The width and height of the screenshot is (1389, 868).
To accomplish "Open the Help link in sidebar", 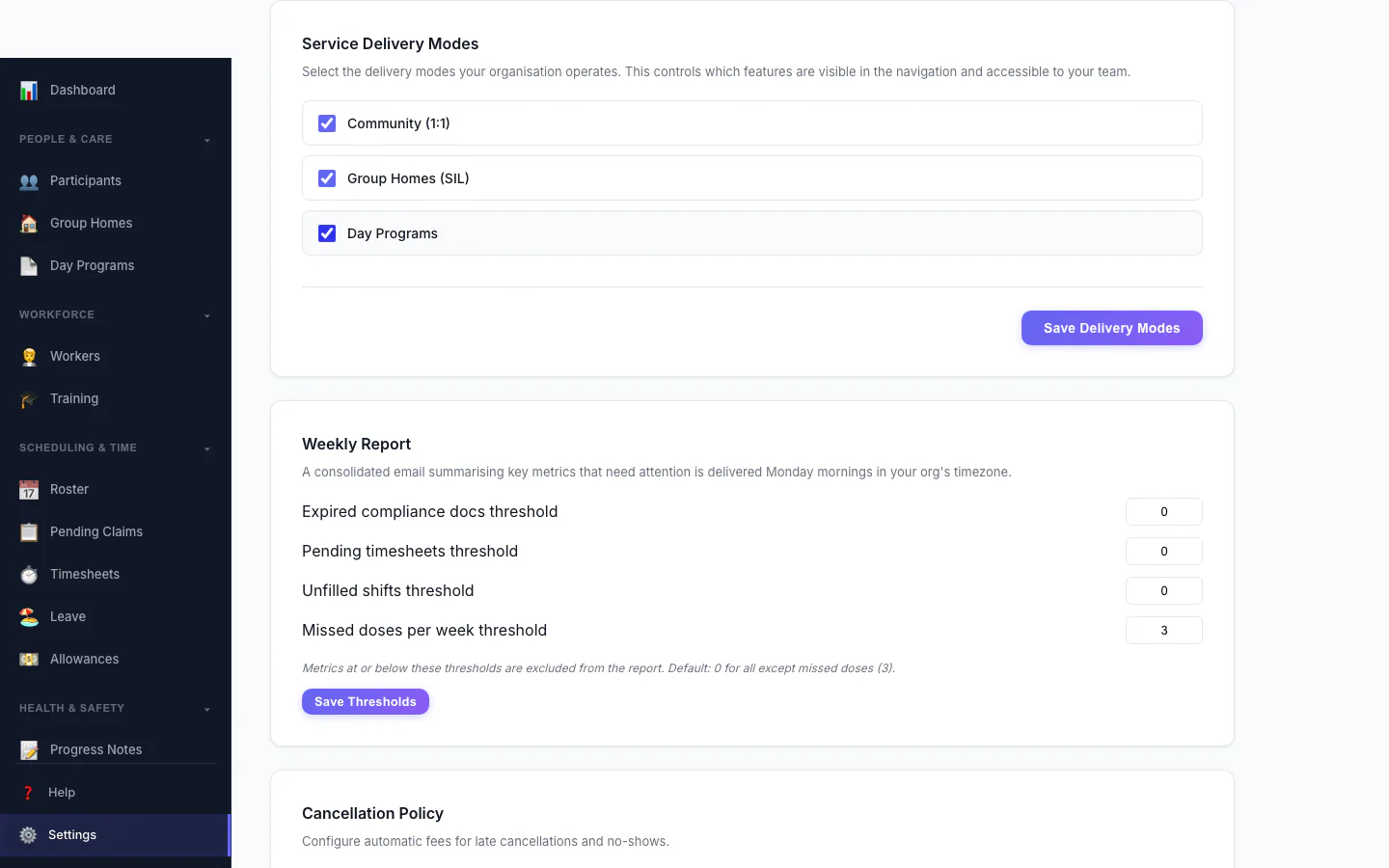I will [116, 793].
